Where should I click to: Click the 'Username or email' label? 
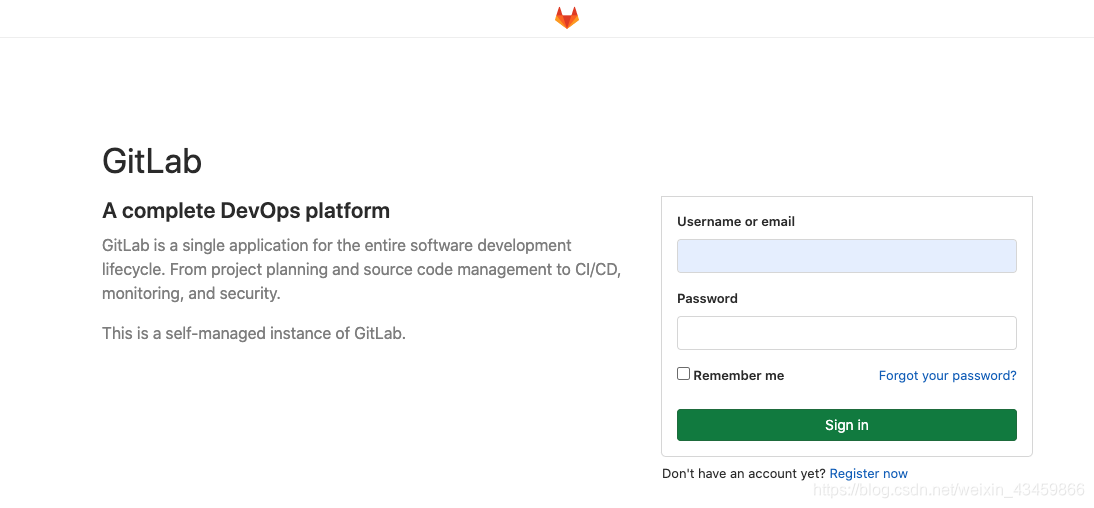[x=736, y=221]
